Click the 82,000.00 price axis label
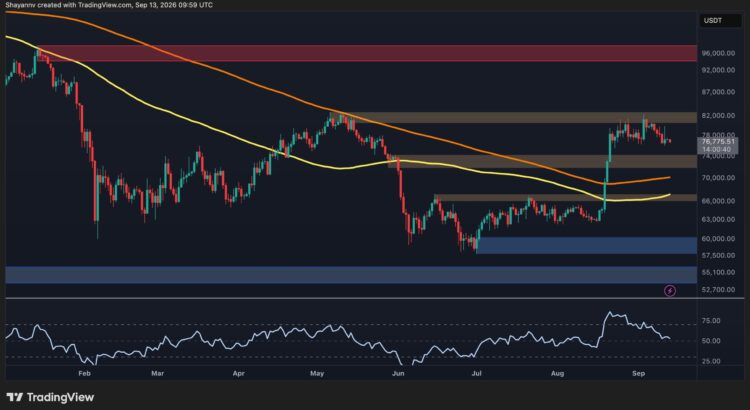 (x=718, y=116)
